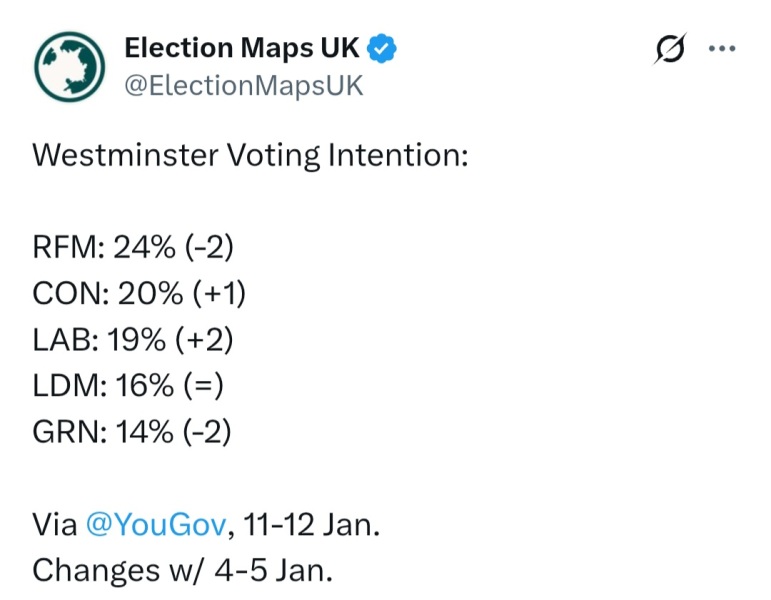
Task: Click the blue verified checkmark badge
Action: click(383, 48)
